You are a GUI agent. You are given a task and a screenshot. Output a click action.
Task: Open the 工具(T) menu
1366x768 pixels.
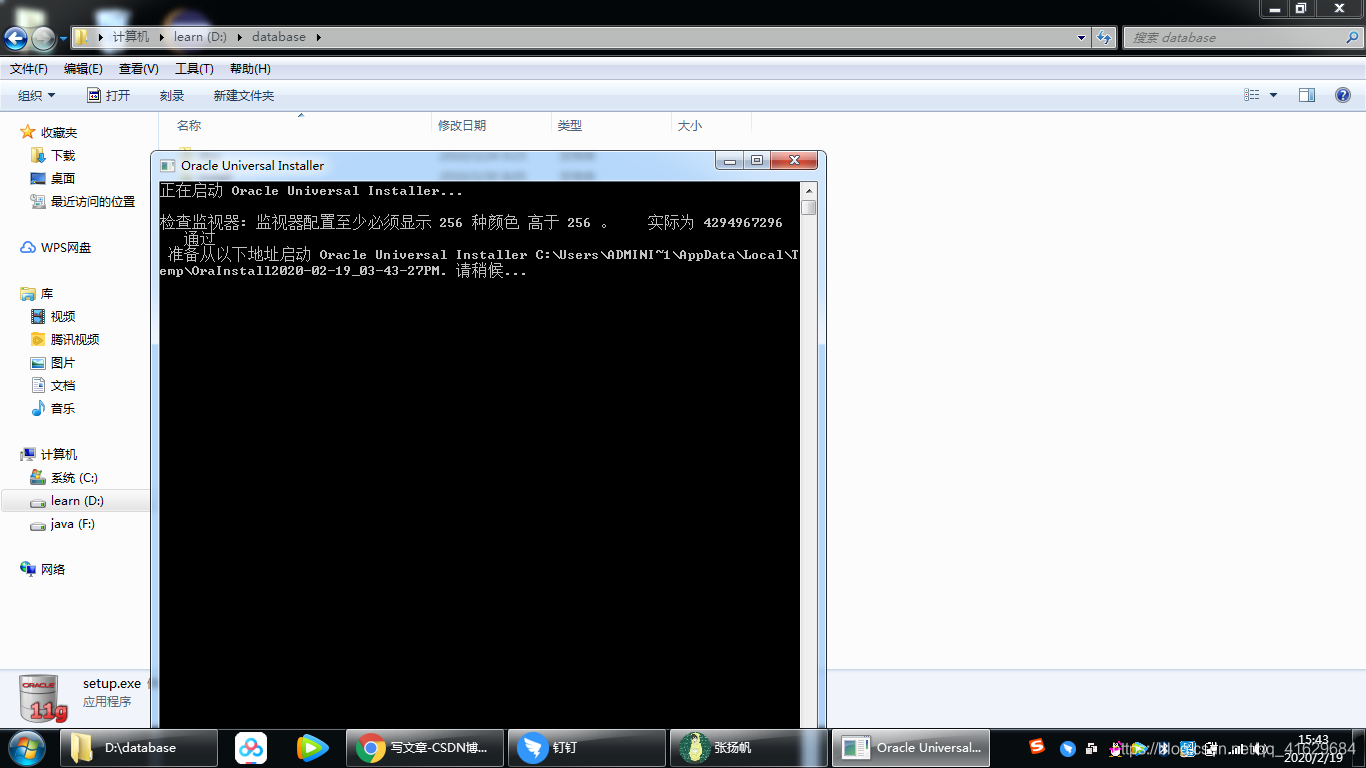pyautogui.click(x=194, y=69)
